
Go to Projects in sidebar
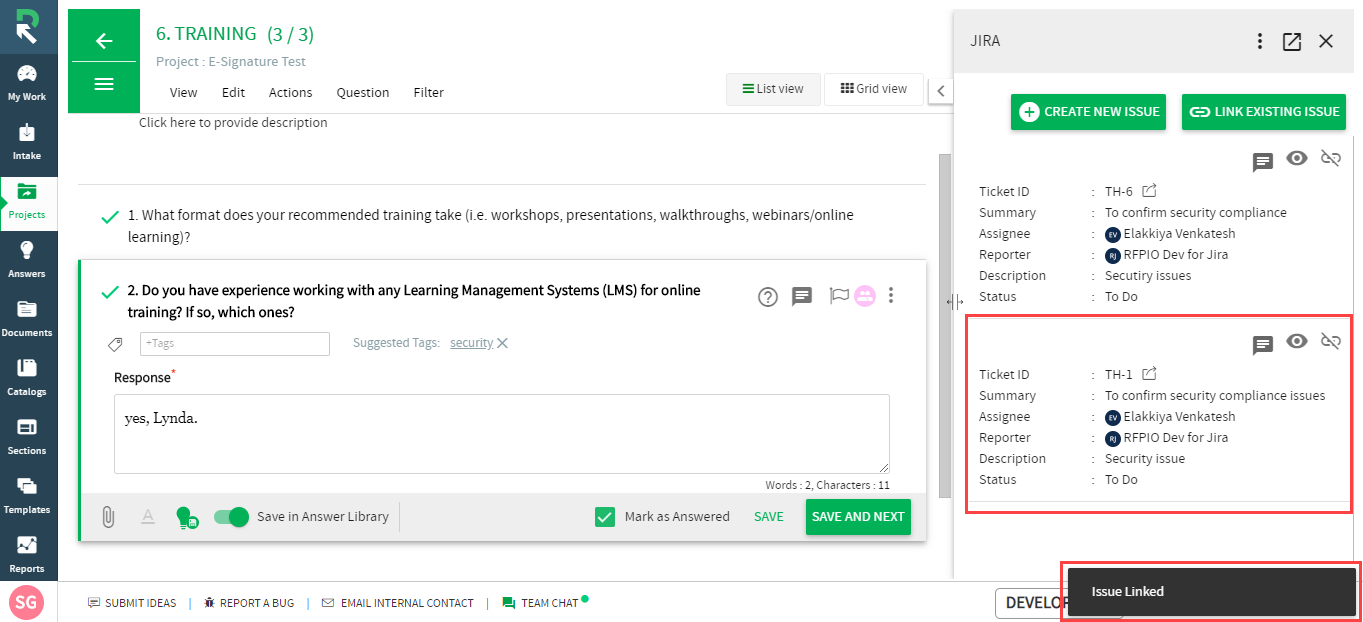27,201
